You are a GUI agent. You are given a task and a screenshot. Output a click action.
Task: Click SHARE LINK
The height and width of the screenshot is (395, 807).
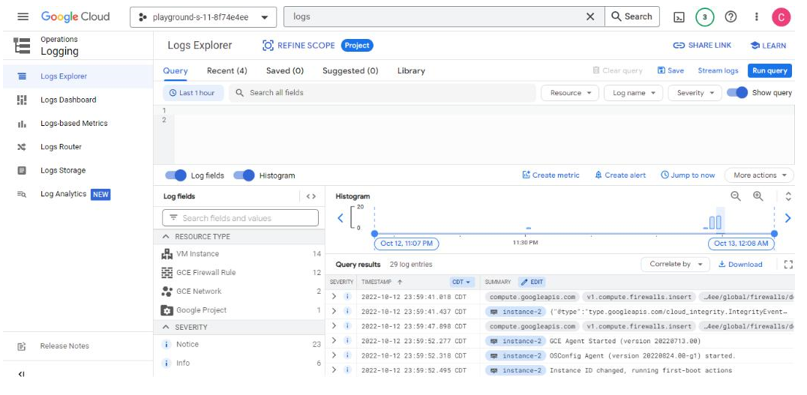click(x=702, y=45)
